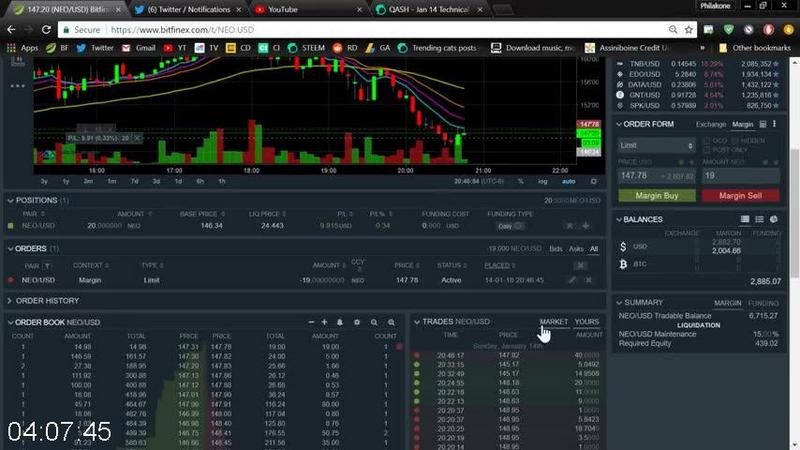The width and height of the screenshot is (800, 450).
Task: Switch balances to list view
Action: (x=759, y=219)
